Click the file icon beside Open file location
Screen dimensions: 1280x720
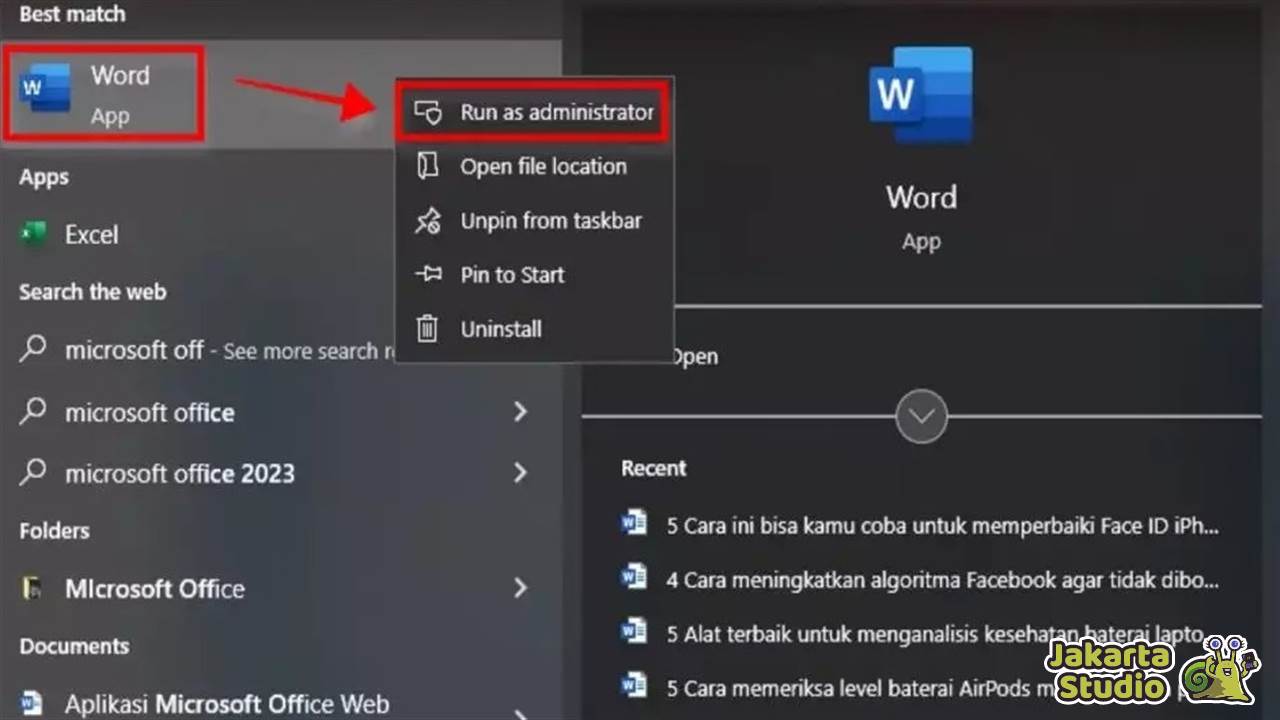click(428, 167)
